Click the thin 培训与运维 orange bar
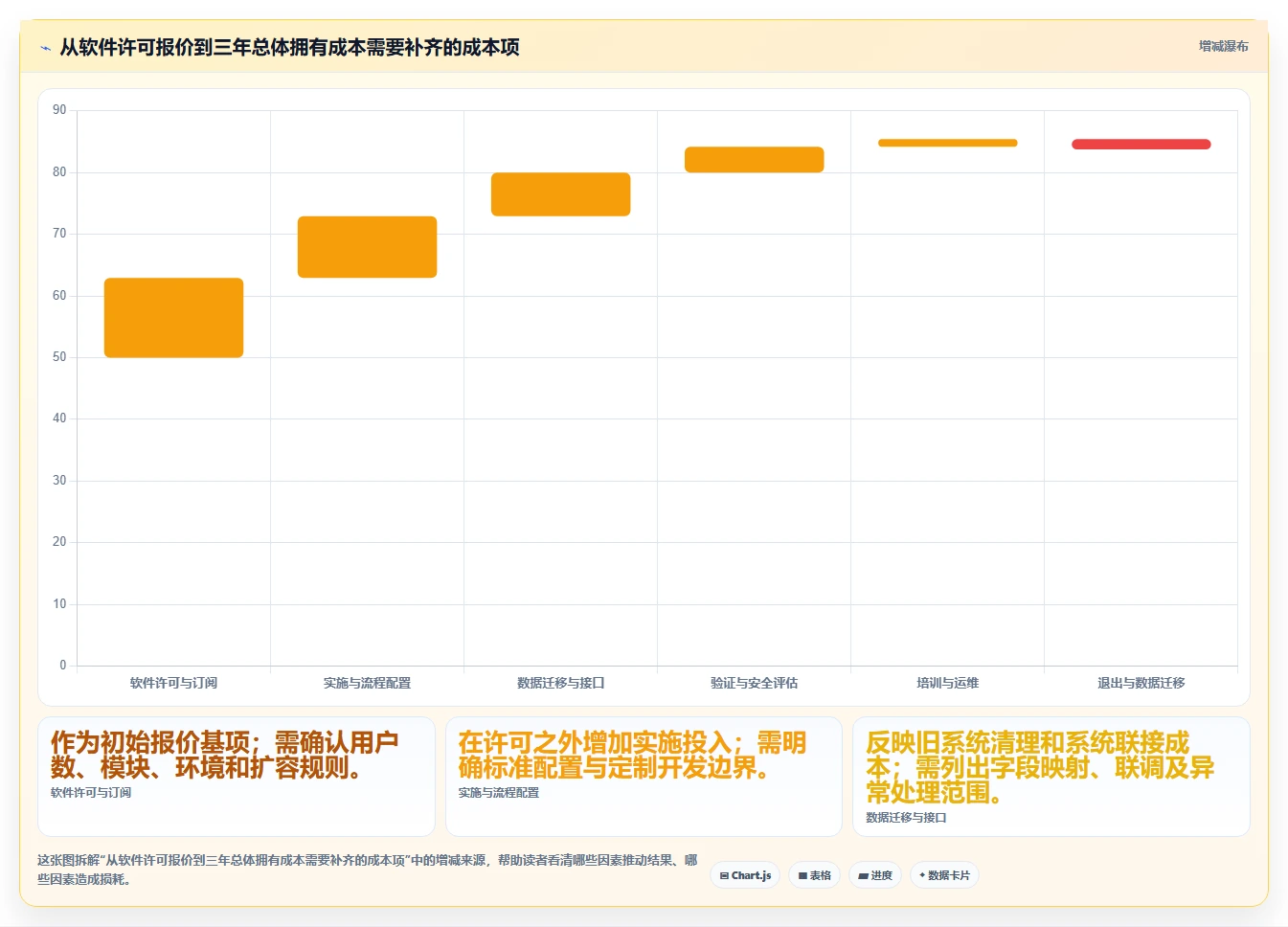This screenshot has width=1288, height=927. (x=947, y=143)
